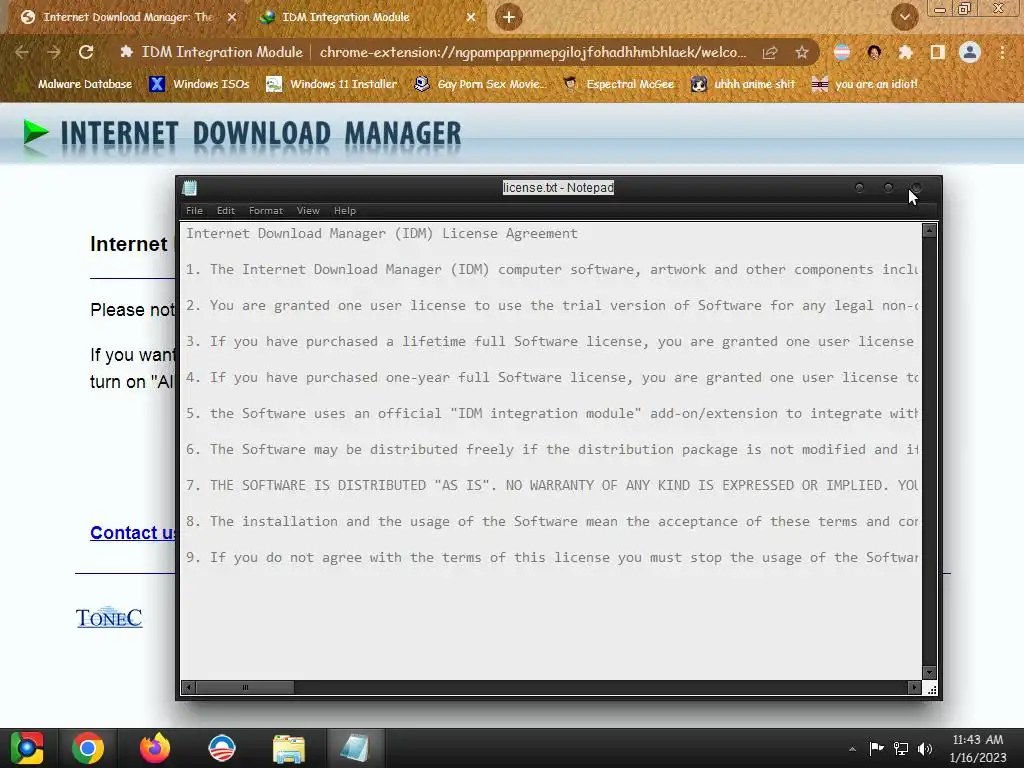The height and width of the screenshot is (768, 1024).
Task: Open Chrome side panel icon
Action: (937, 52)
